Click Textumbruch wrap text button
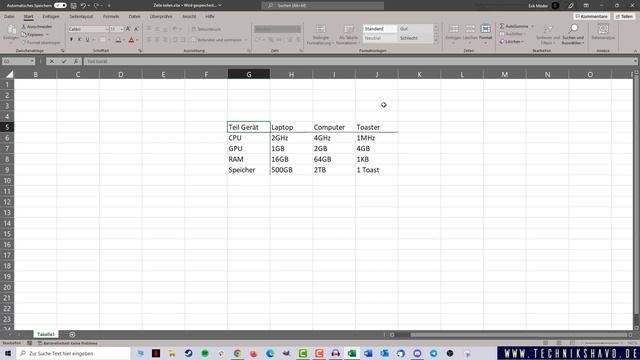Viewport: 640px width, 360px height. [207, 29]
